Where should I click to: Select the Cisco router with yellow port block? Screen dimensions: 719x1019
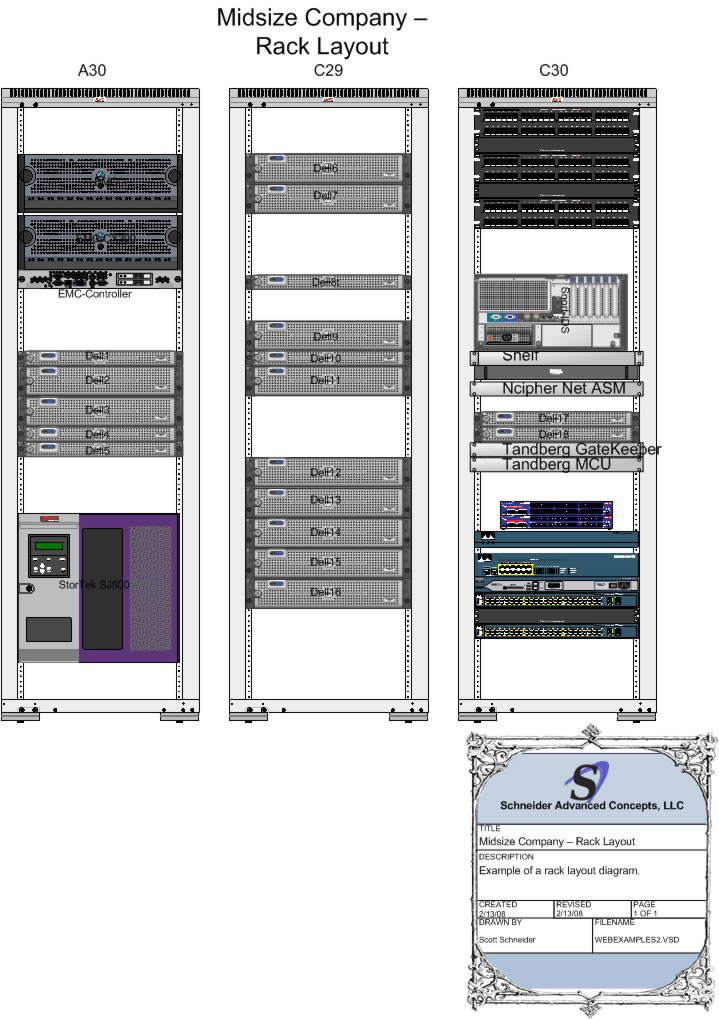click(556, 563)
